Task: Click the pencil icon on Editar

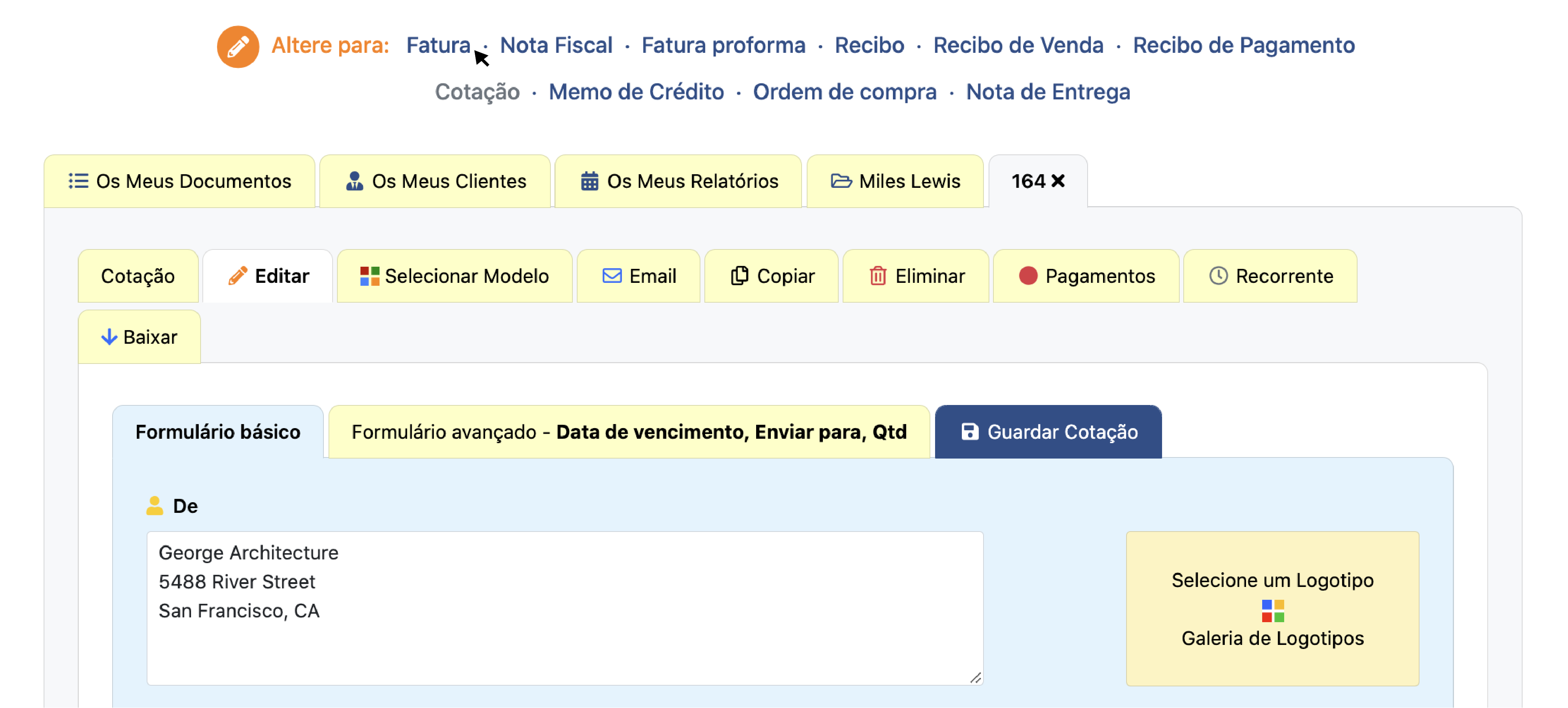Action: tap(237, 276)
